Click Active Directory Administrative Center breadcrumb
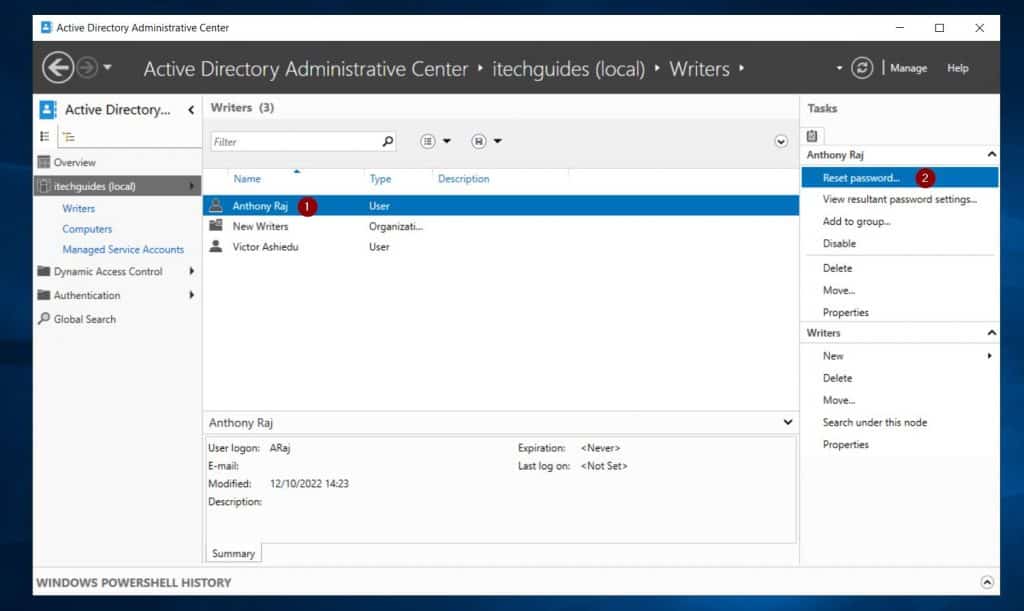Screen dimensions: 1024x611 click(306, 69)
